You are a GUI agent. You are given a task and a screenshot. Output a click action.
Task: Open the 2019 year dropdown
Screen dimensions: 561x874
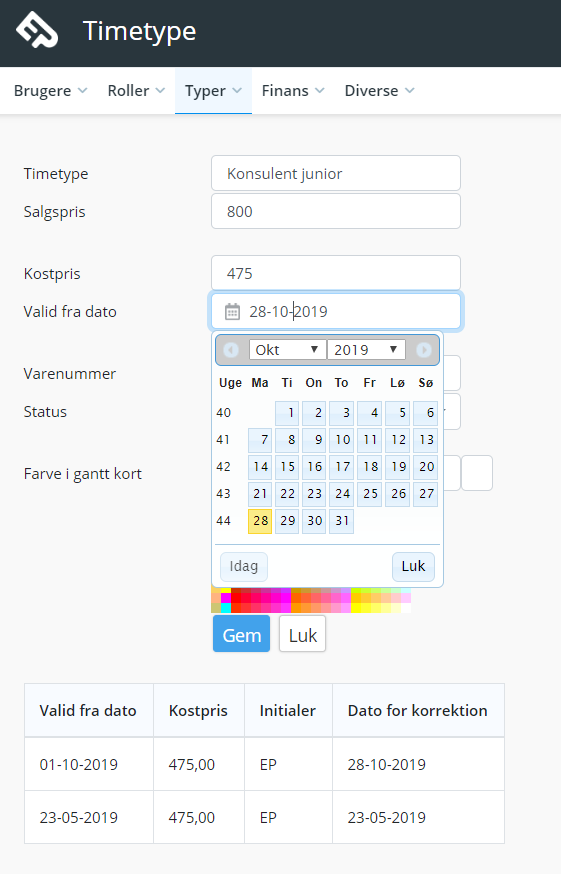[x=366, y=350]
